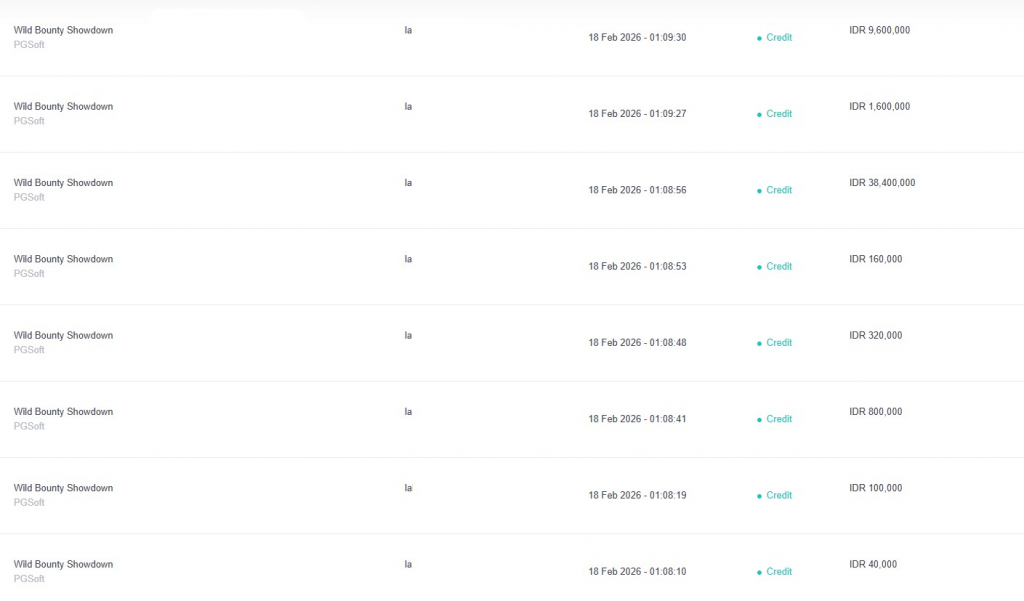Screen dimensions: 1024x601
Task: Click the username cell in the 01:09:27 row
Action: tap(408, 106)
